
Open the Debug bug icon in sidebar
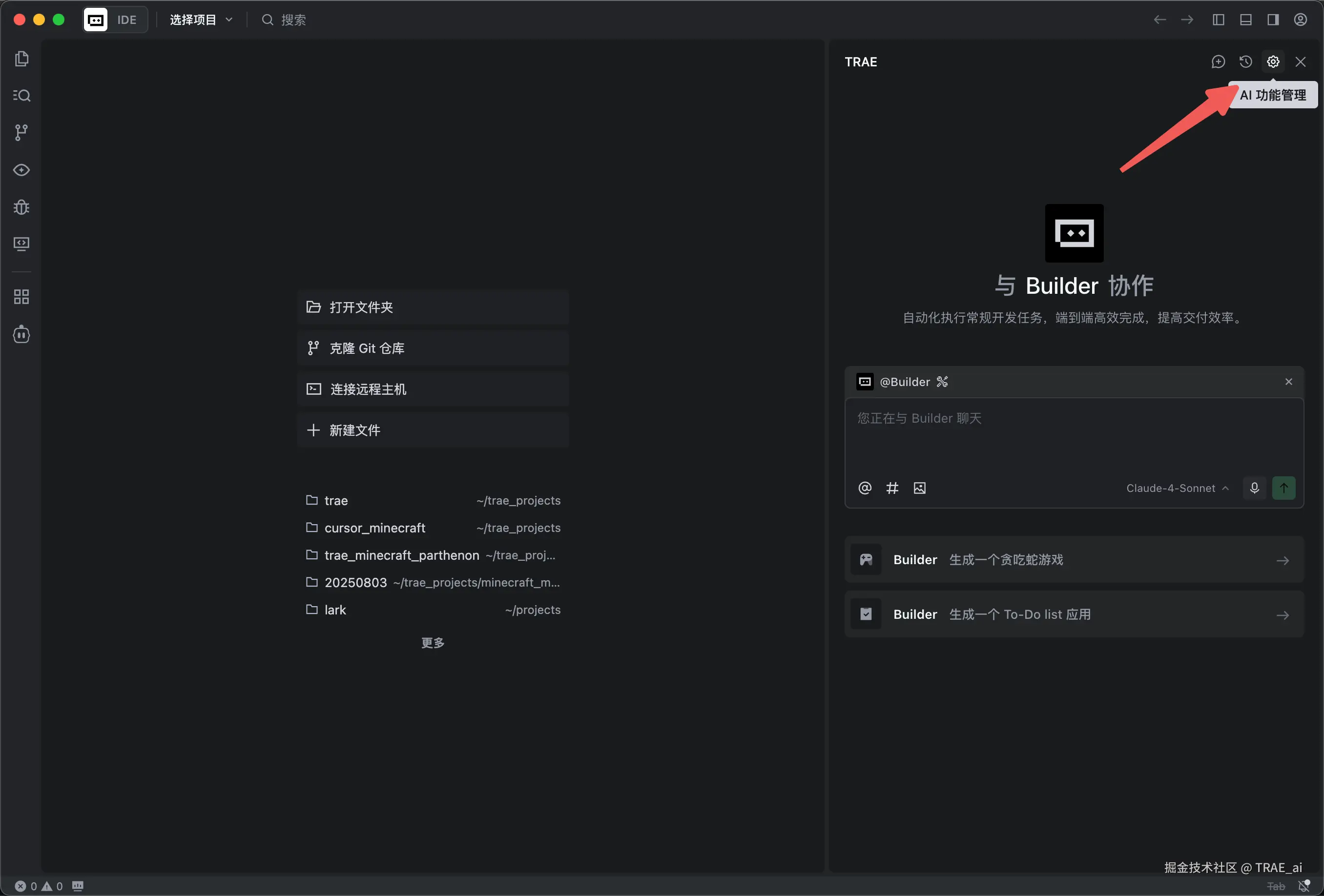[21, 207]
